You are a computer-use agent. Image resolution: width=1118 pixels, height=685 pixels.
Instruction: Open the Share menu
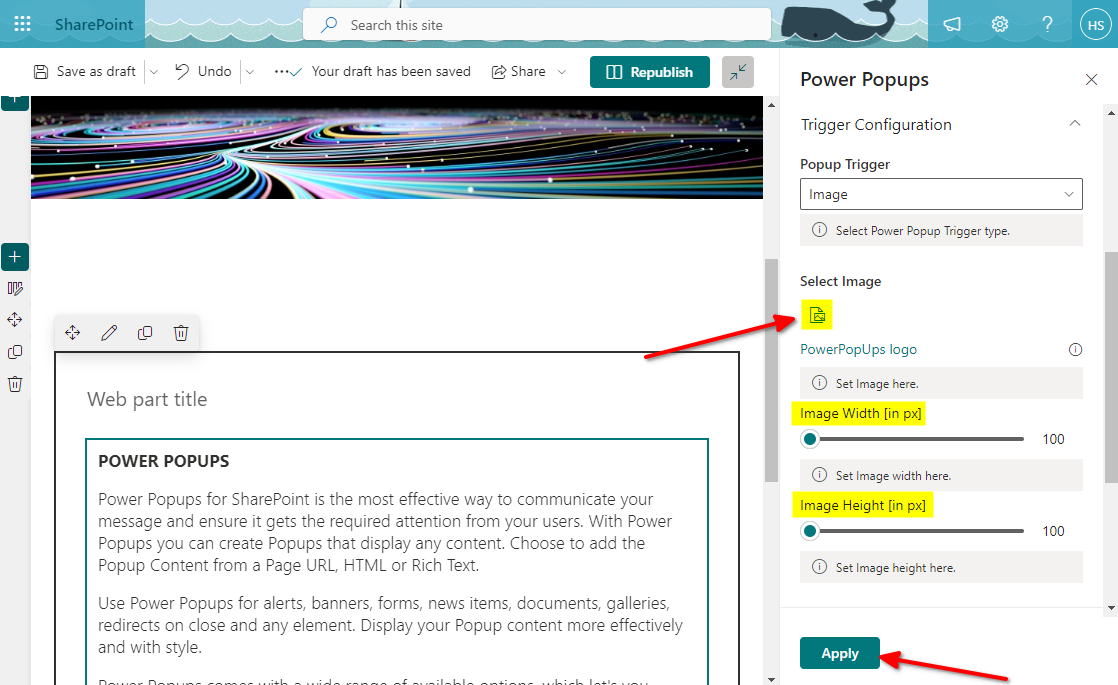point(518,71)
